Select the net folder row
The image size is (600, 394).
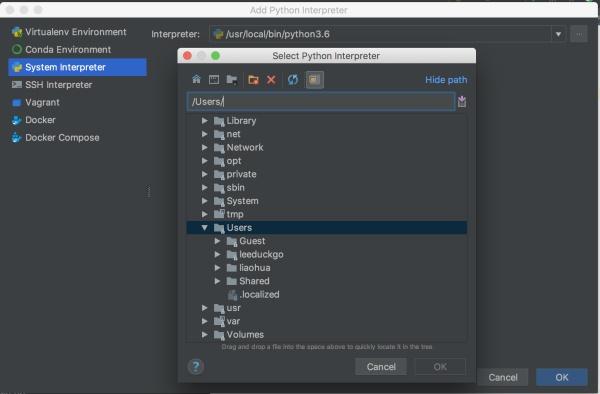tap(327, 134)
